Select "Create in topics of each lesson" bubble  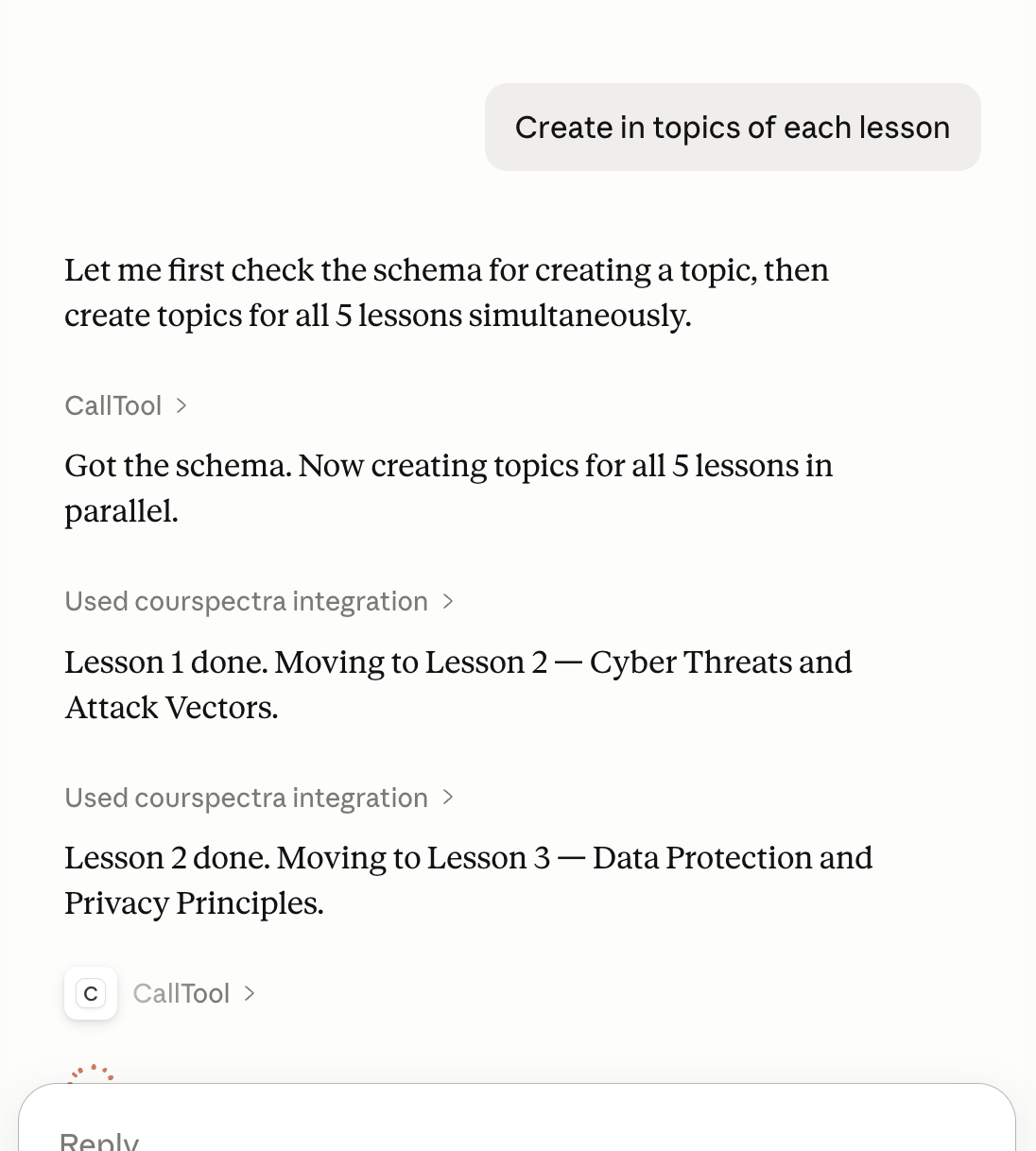click(x=733, y=128)
